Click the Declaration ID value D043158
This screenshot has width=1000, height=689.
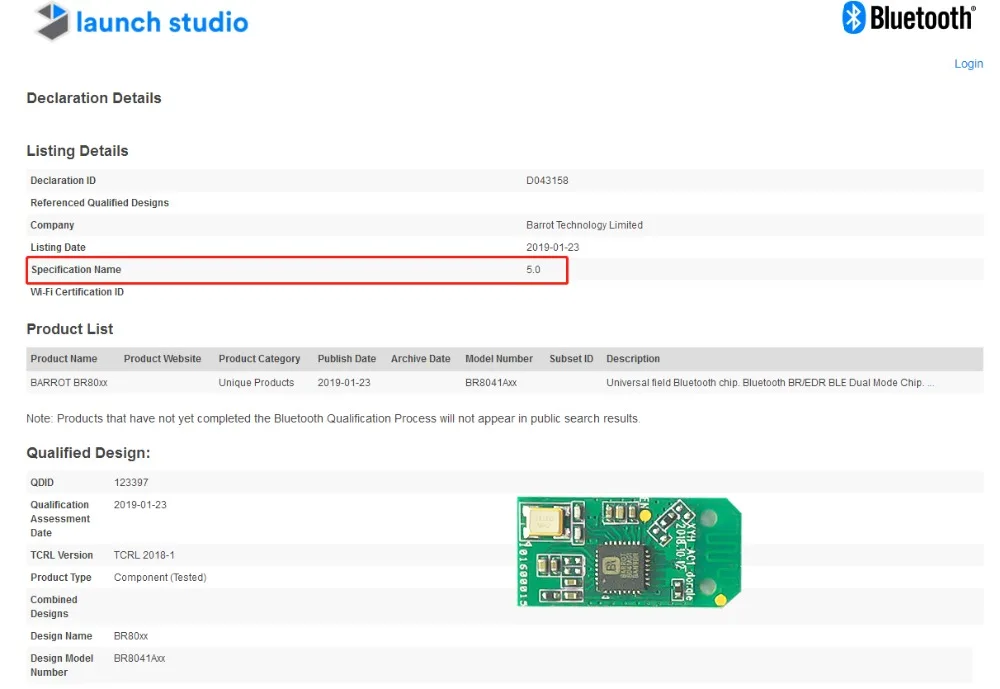click(547, 181)
